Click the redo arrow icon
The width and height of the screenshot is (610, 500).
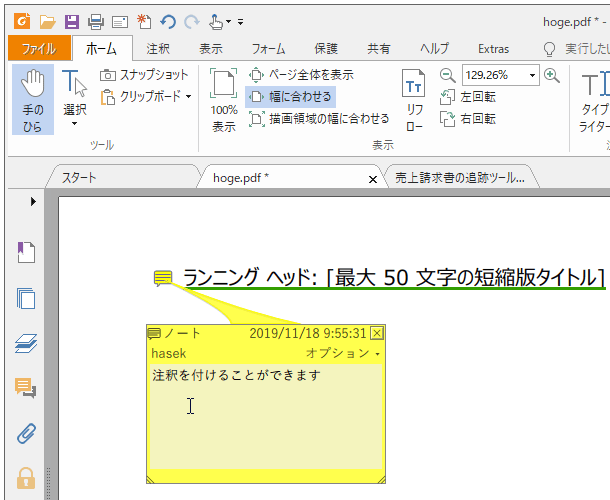192,22
